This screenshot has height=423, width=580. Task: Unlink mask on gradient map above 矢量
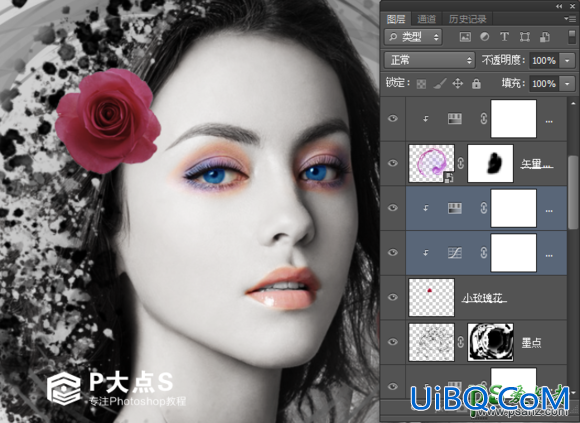[483, 118]
